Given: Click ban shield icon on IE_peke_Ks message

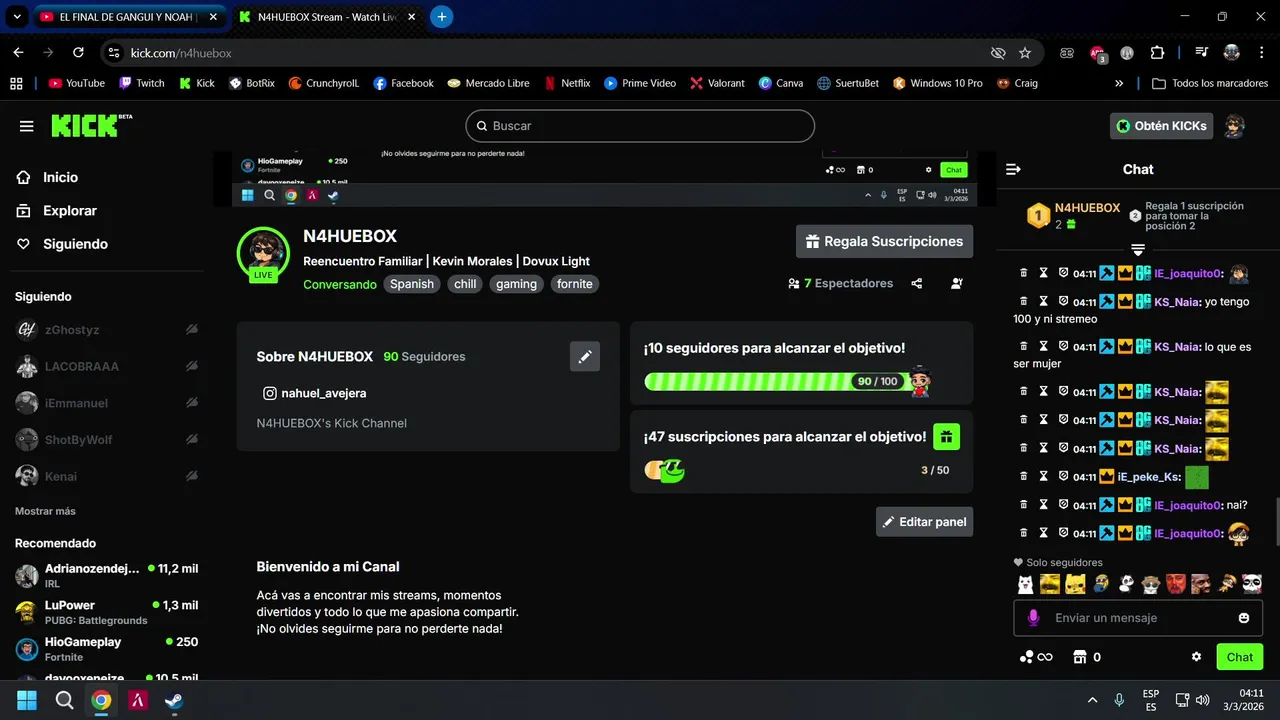Looking at the screenshot, I should click(1063, 477).
